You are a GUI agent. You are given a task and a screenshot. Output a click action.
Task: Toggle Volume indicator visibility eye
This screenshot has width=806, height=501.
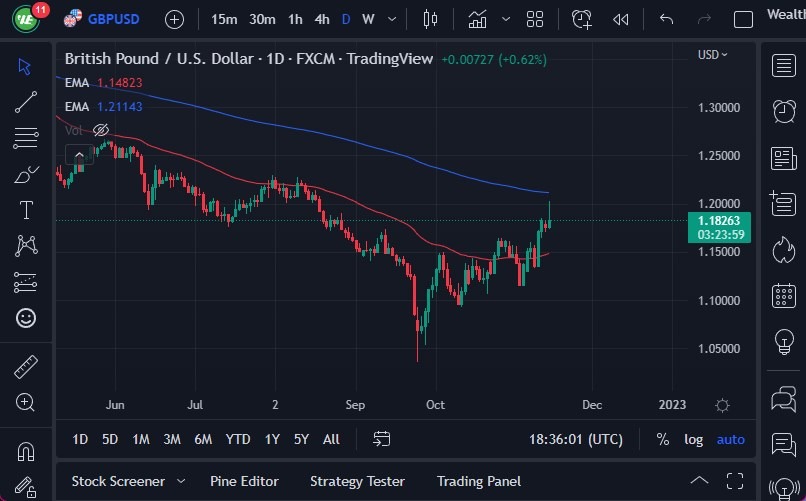pyautogui.click(x=100, y=130)
